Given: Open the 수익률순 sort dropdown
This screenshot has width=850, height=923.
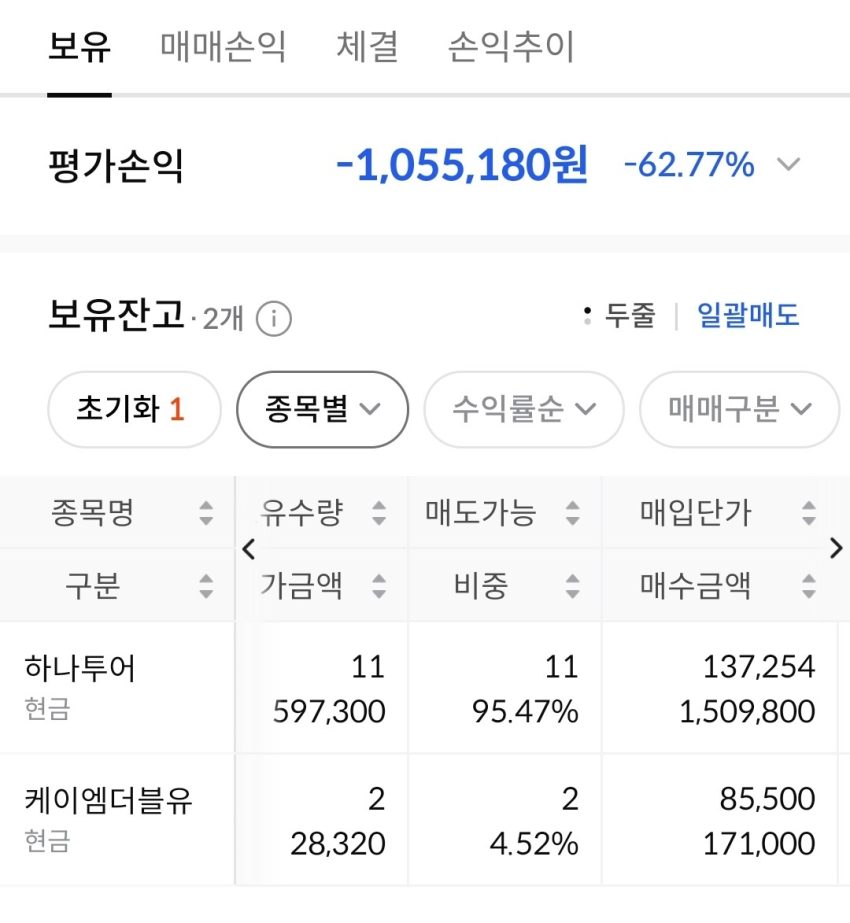Looking at the screenshot, I should tap(523, 409).
